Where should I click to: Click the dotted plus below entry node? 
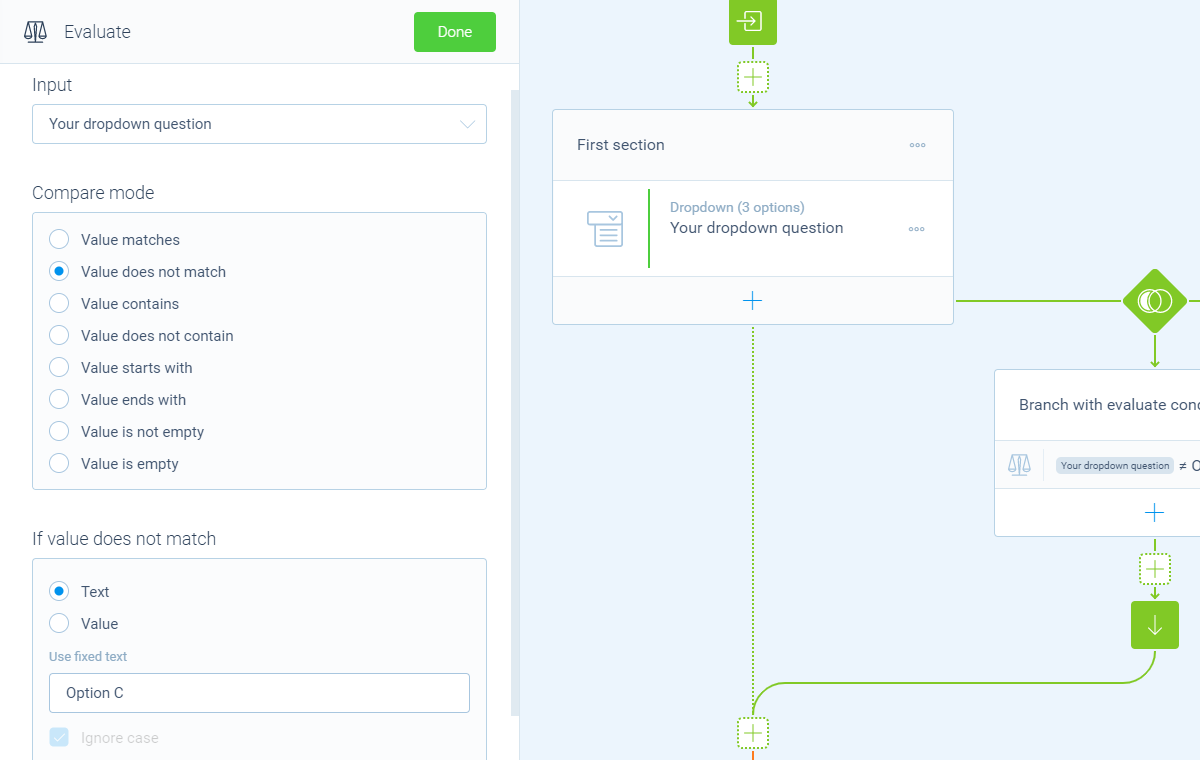753,77
